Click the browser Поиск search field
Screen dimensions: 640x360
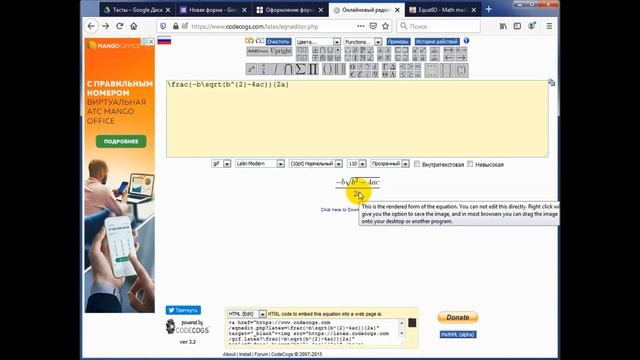pos(438,26)
